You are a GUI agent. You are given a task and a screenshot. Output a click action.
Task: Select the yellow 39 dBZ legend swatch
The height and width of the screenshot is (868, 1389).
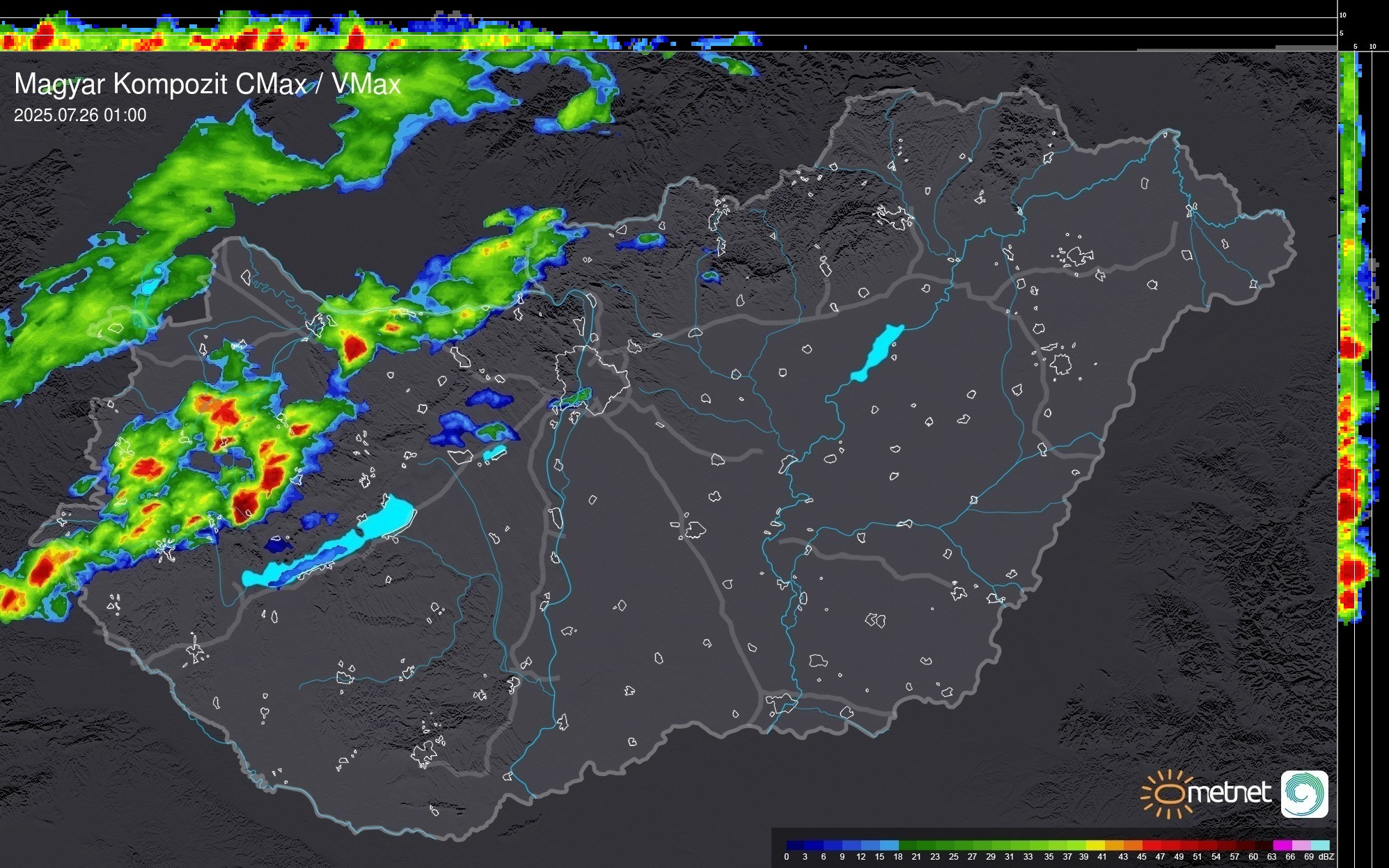(1095, 845)
